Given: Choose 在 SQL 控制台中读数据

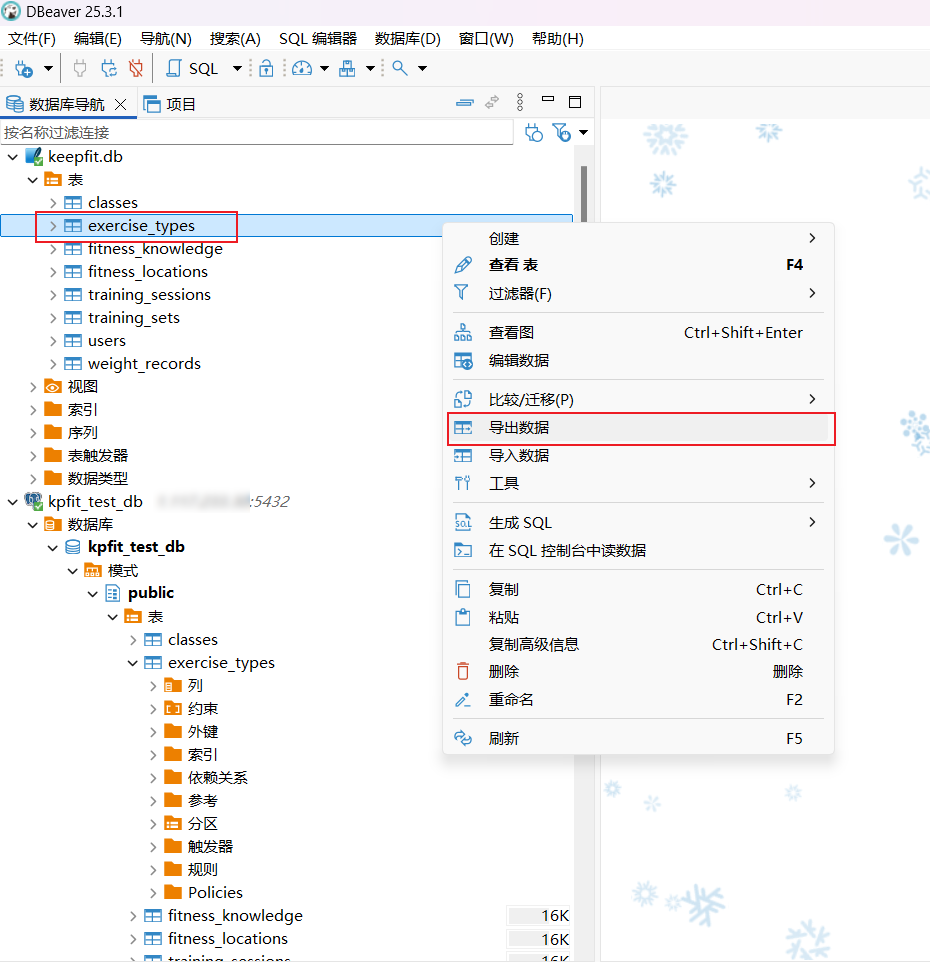Looking at the screenshot, I should [x=638, y=551].
